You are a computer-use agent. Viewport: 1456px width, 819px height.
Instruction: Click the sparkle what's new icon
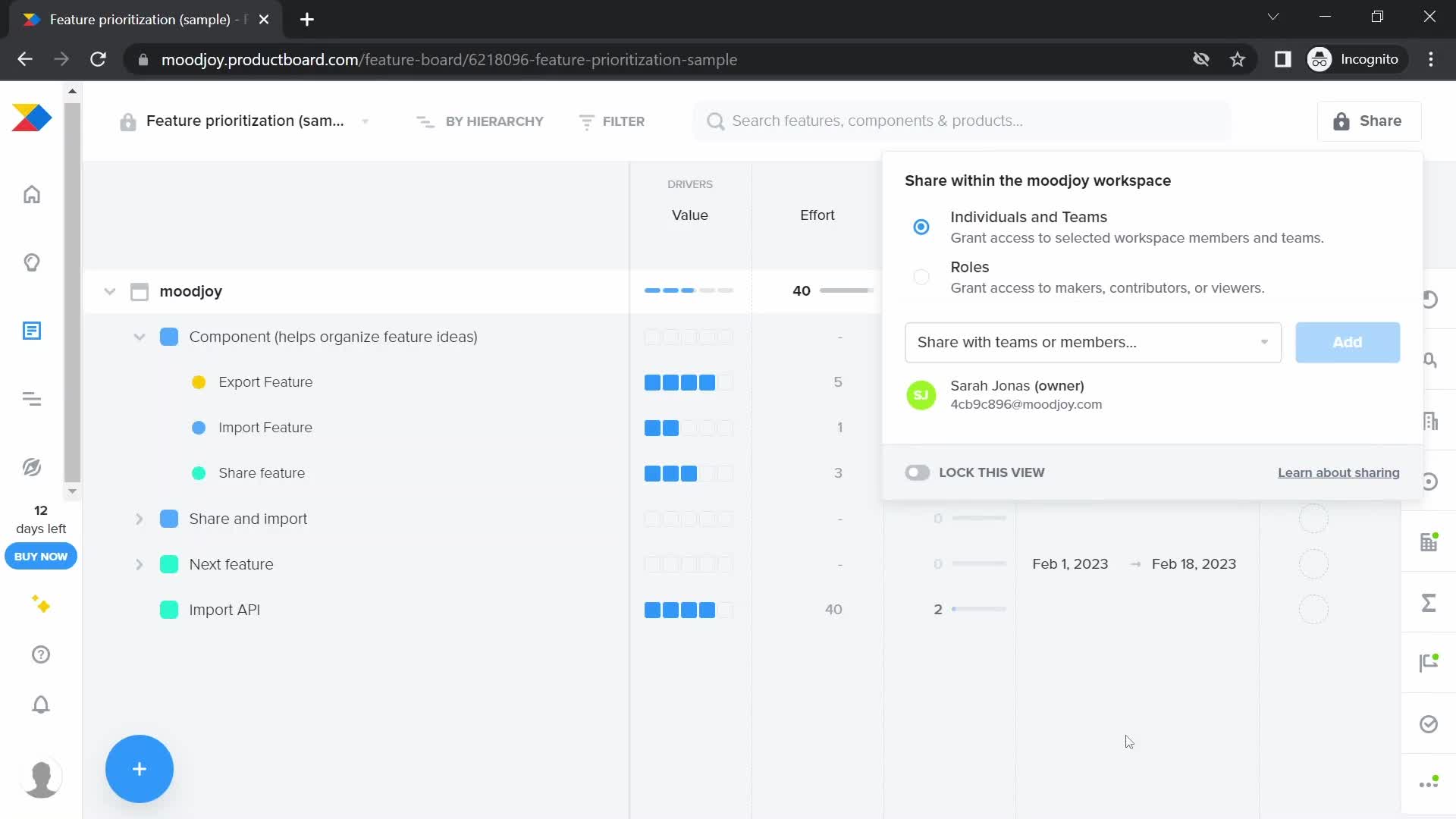pyautogui.click(x=41, y=604)
